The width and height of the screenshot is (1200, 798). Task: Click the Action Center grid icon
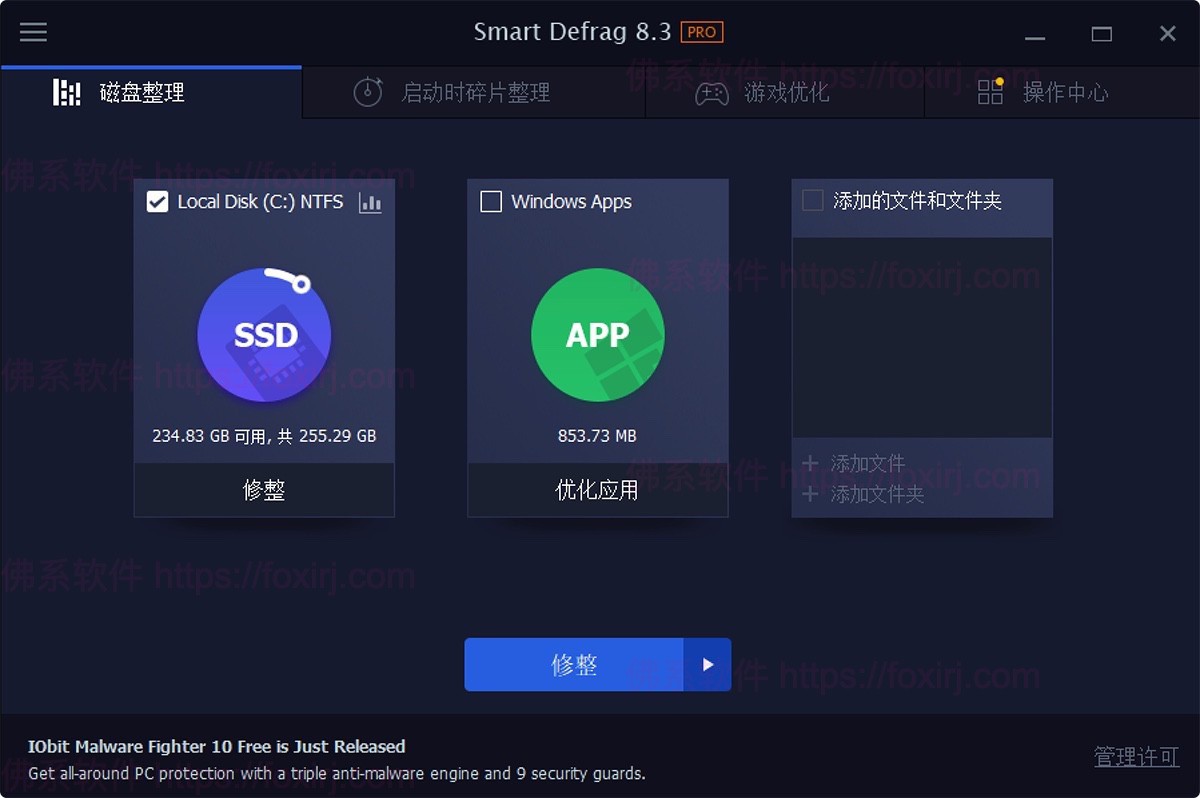click(990, 92)
